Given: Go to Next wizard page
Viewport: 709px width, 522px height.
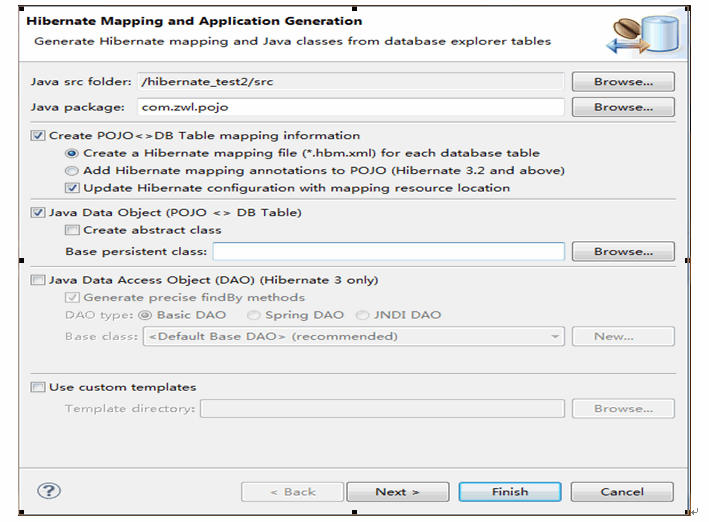Looking at the screenshot, I should [x=398, y=492].
